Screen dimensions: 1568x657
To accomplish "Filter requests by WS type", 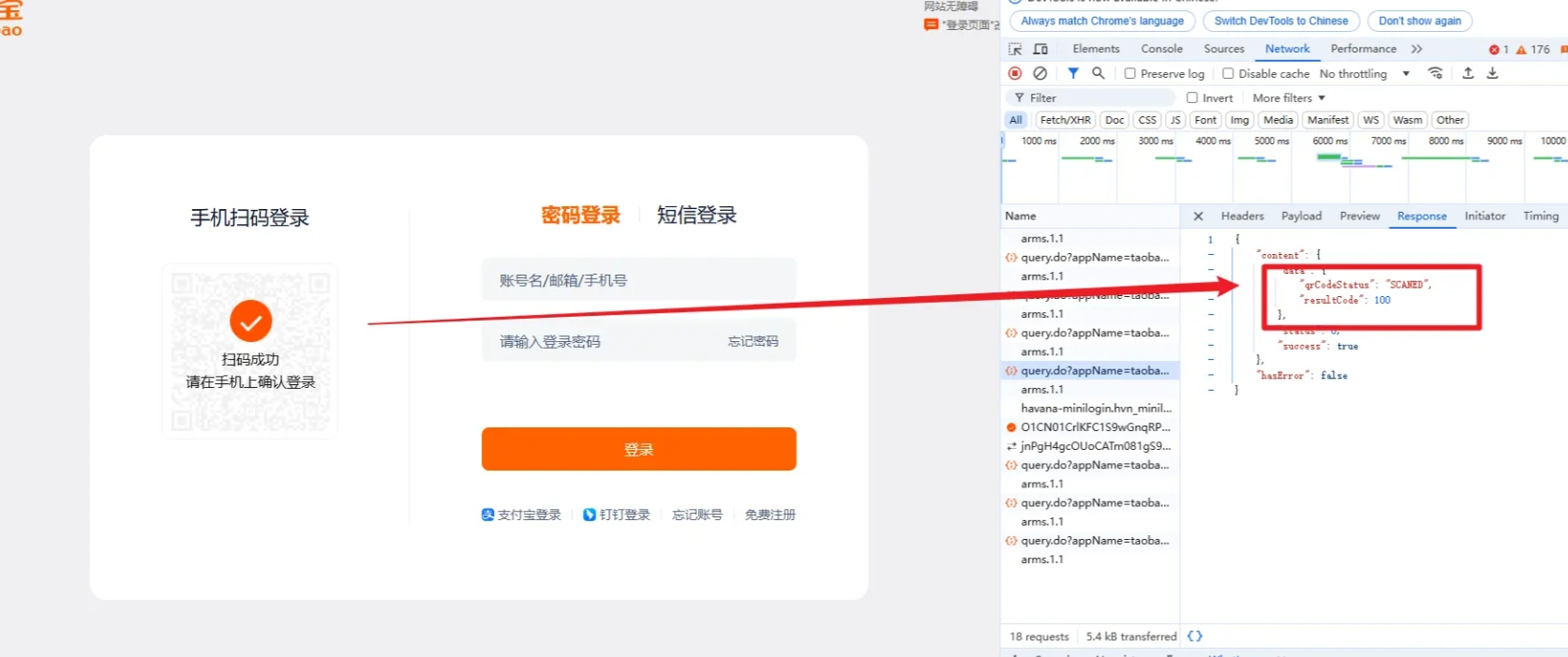I will [1370, 120].
